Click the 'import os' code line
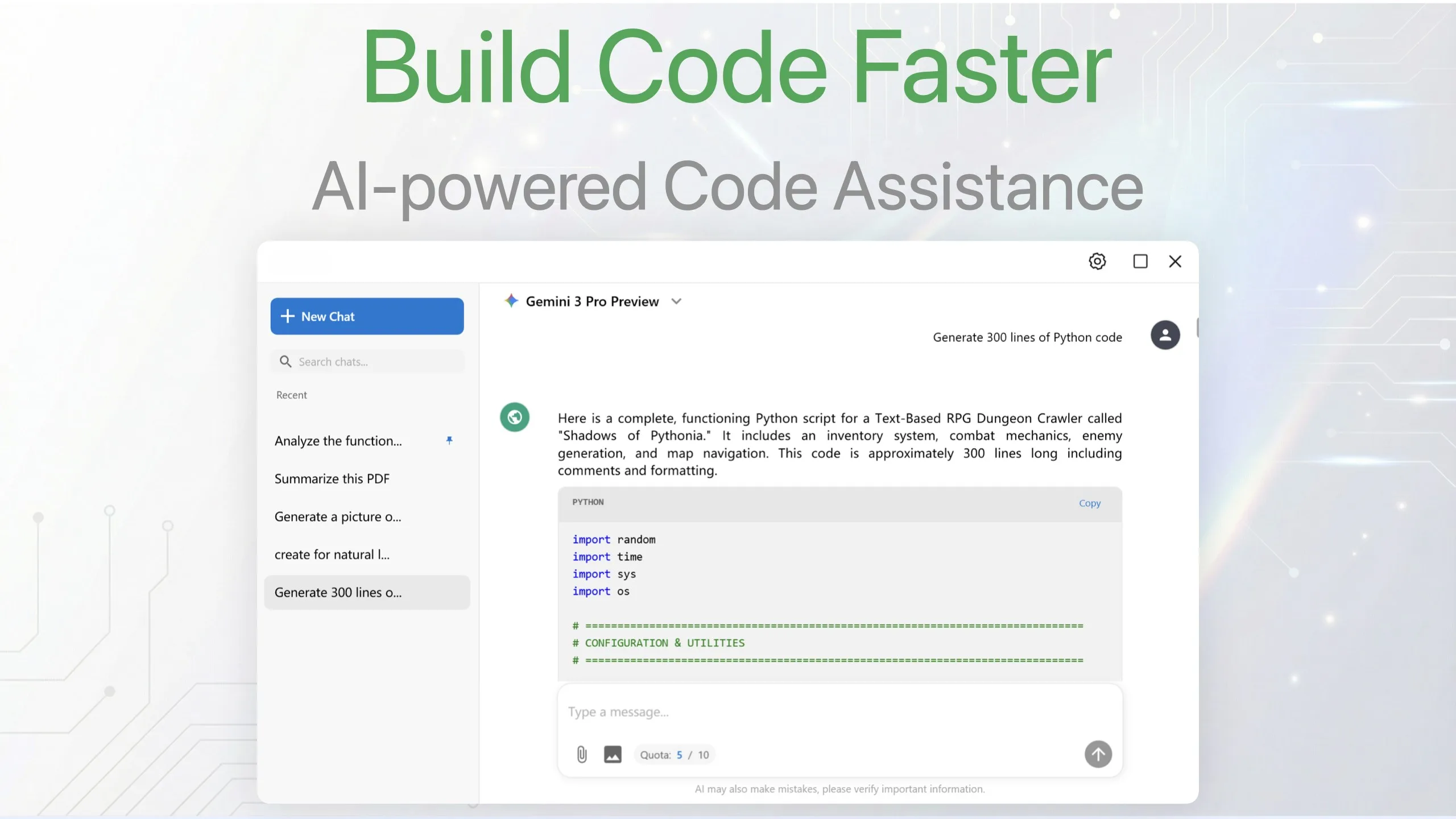 tap(601, 591)
